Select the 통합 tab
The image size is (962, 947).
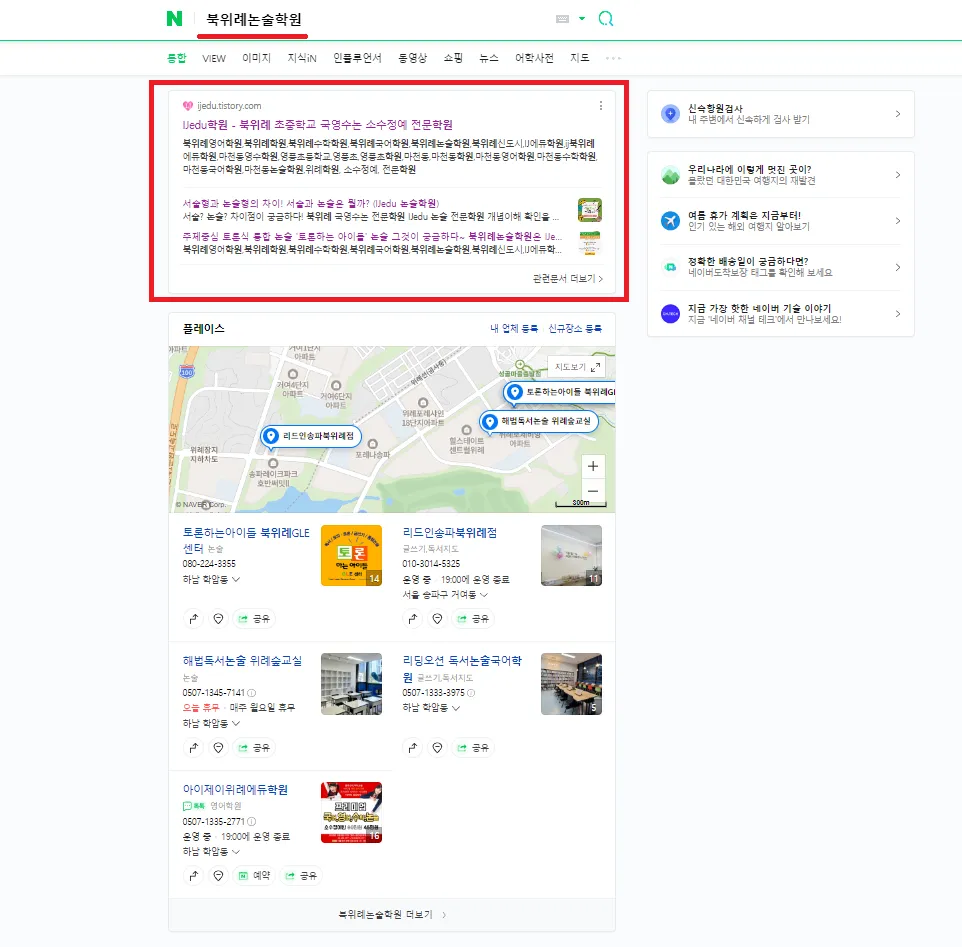(176, 58)
